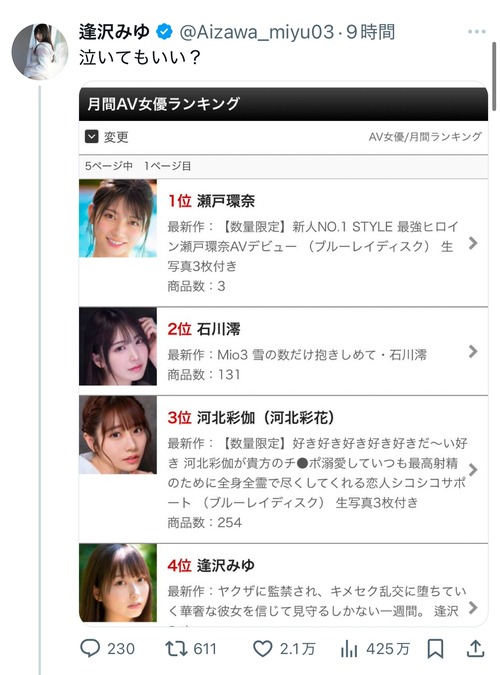Expand the 1位 瀬戸環奈 entry chevron
This screenshot has width=500, height=675.
click(473, 243)
